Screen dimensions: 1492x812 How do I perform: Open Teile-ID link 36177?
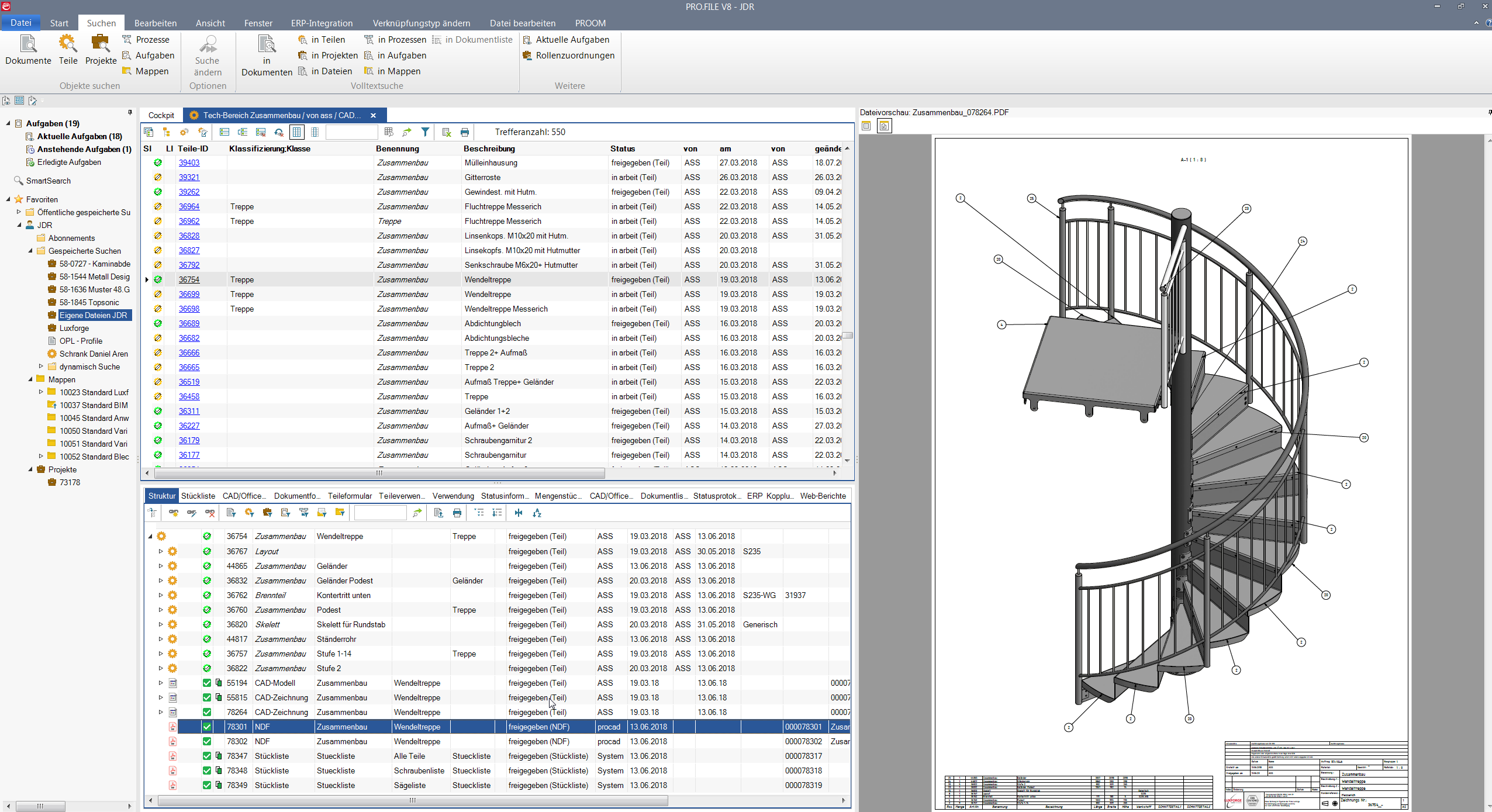pos(189,455)
